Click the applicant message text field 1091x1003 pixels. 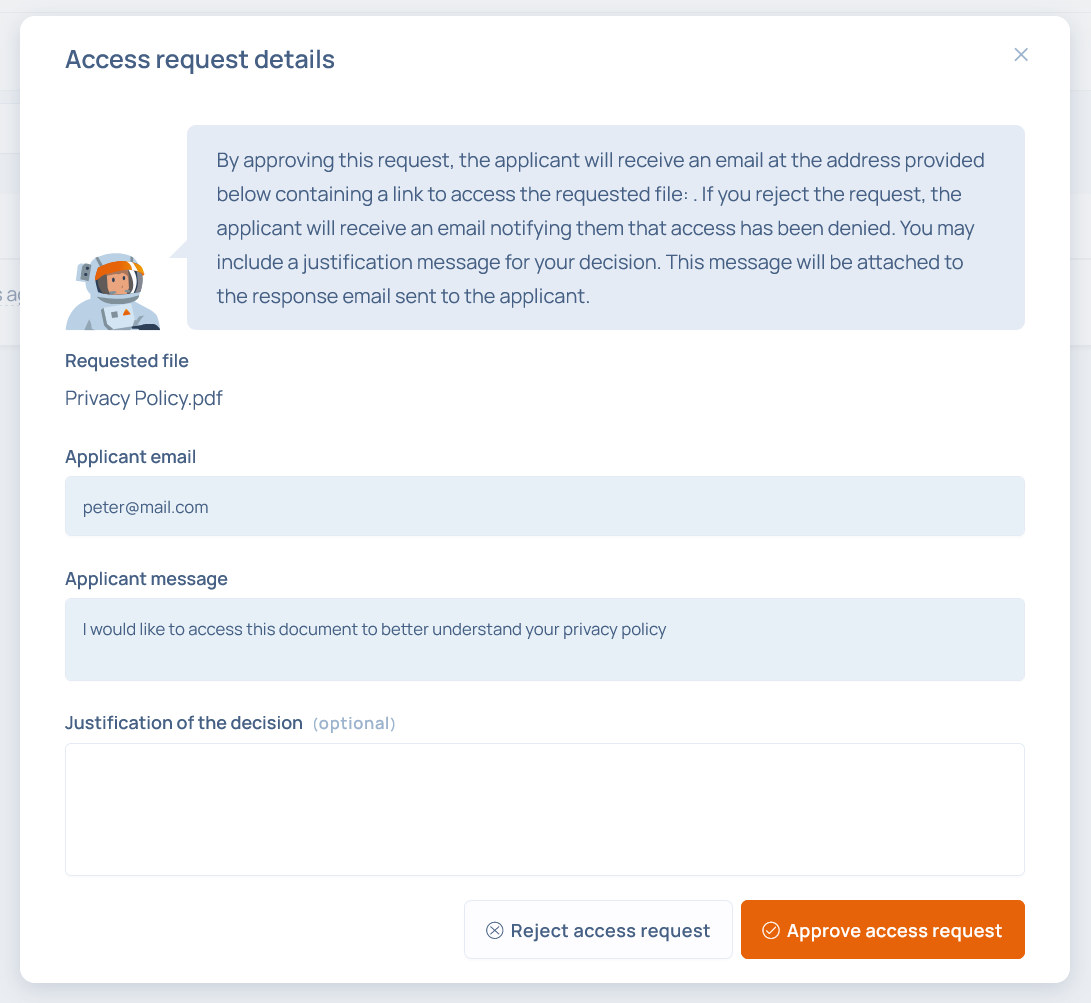pyautogui.click(x=545, y=640)
